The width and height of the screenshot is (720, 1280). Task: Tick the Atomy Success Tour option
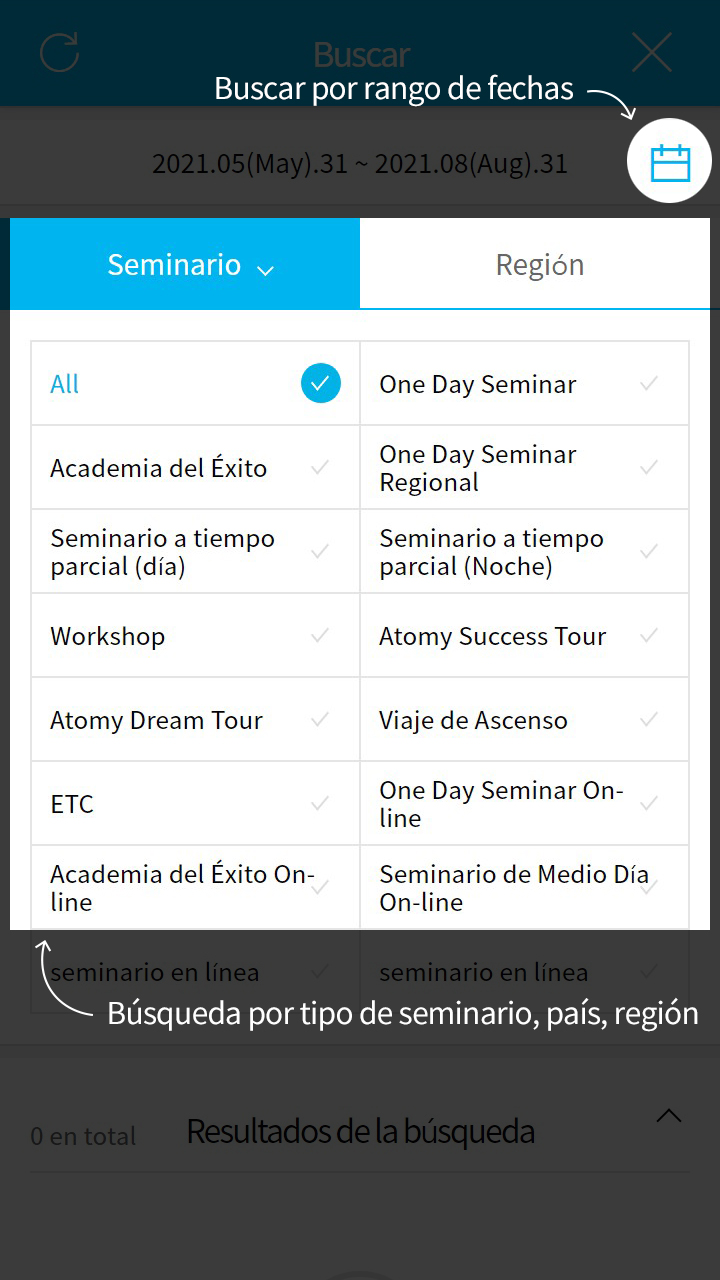(524, 636)
